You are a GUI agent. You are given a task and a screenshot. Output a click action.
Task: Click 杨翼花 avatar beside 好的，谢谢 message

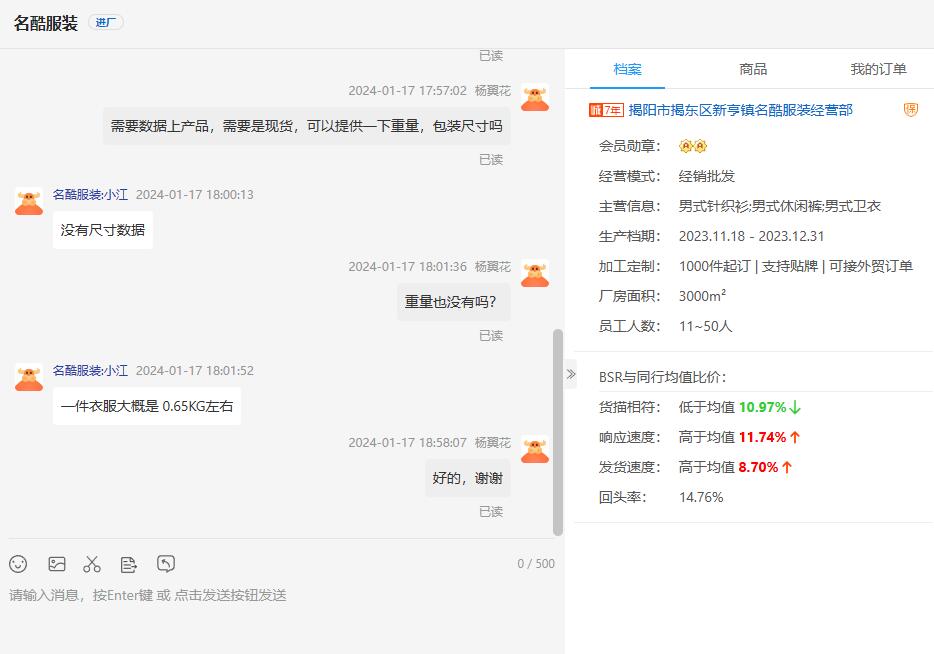535,449
